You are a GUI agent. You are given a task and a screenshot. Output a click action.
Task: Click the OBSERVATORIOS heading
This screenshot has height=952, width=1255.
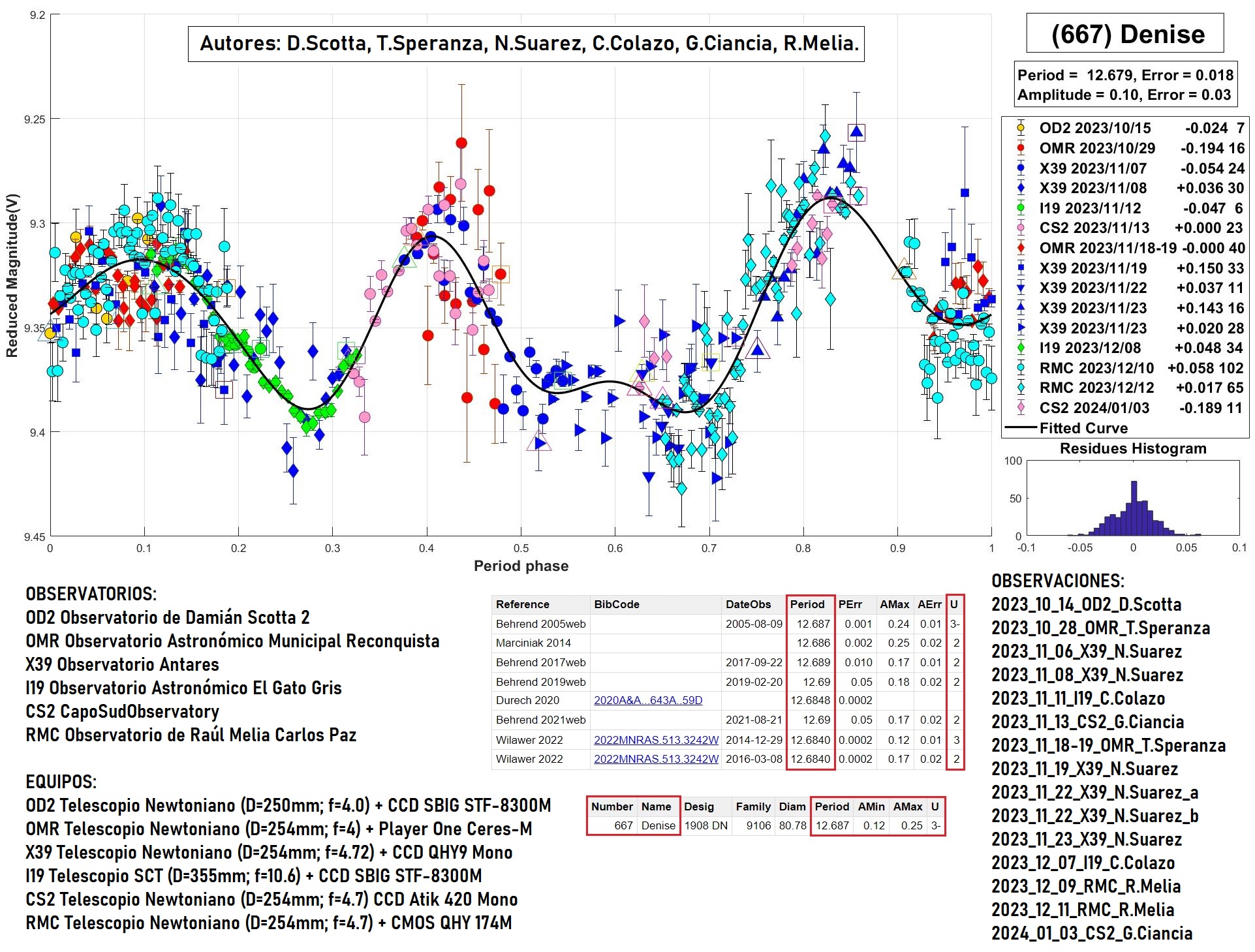click(x=91, y=594)
